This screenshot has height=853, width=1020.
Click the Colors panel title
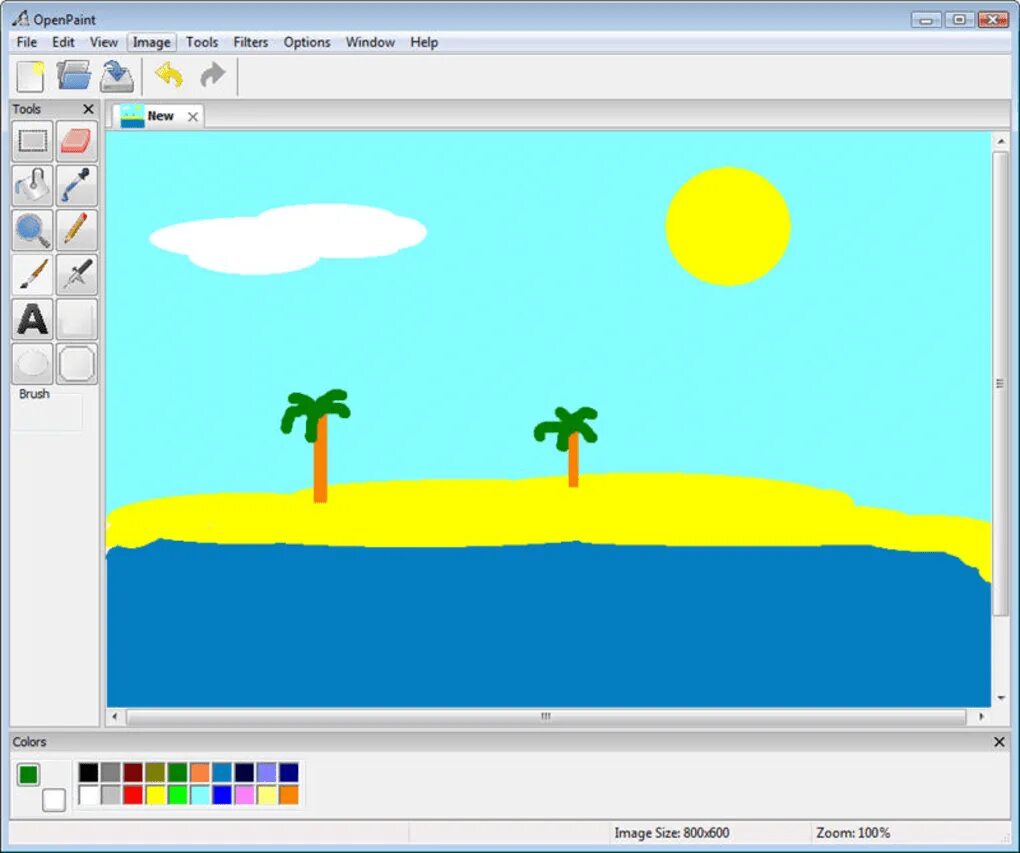tap(29, 742)
